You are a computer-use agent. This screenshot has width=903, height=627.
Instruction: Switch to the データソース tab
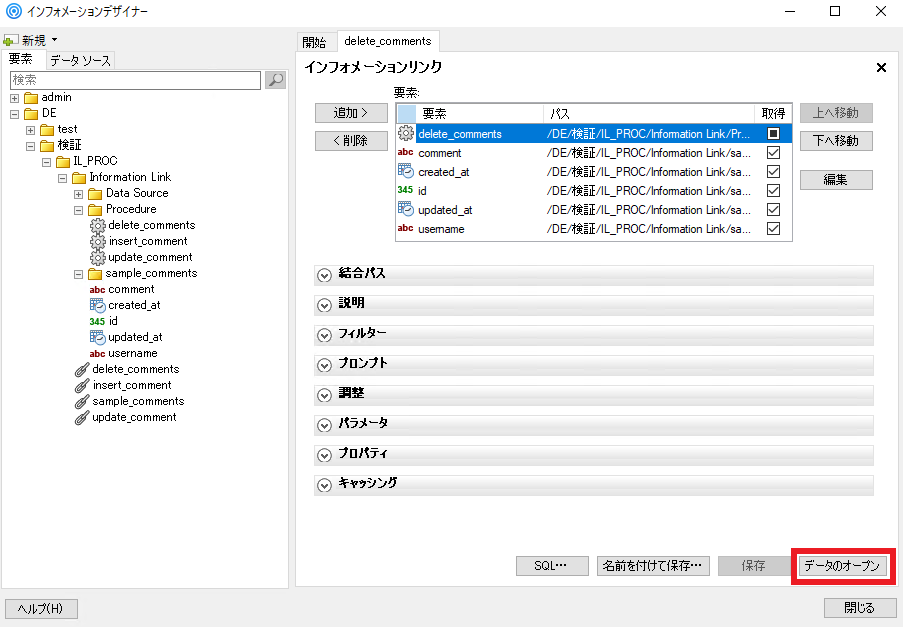pyautogui.click(x=80, y=60)
